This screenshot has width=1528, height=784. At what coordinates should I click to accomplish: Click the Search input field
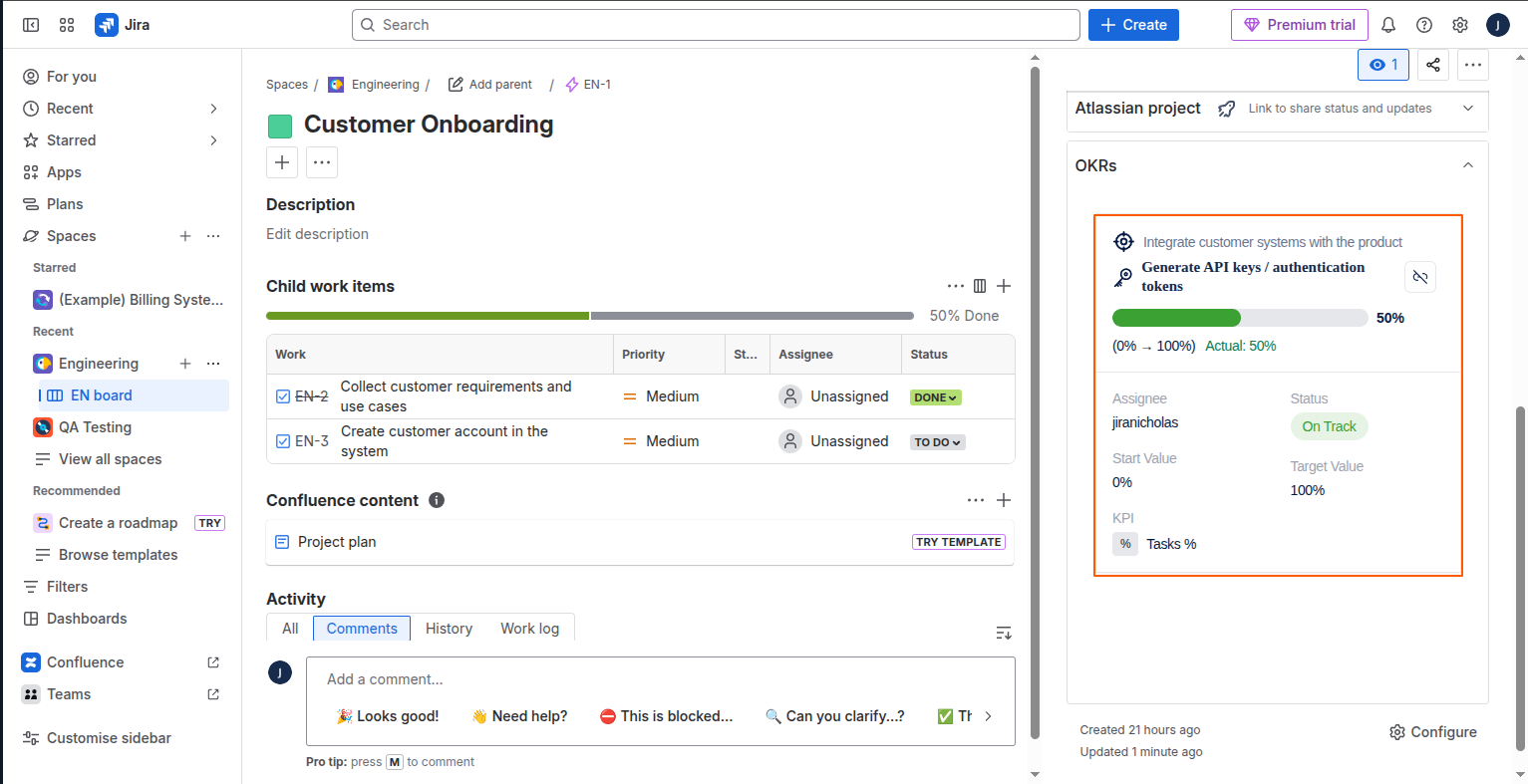click(716, 25)
